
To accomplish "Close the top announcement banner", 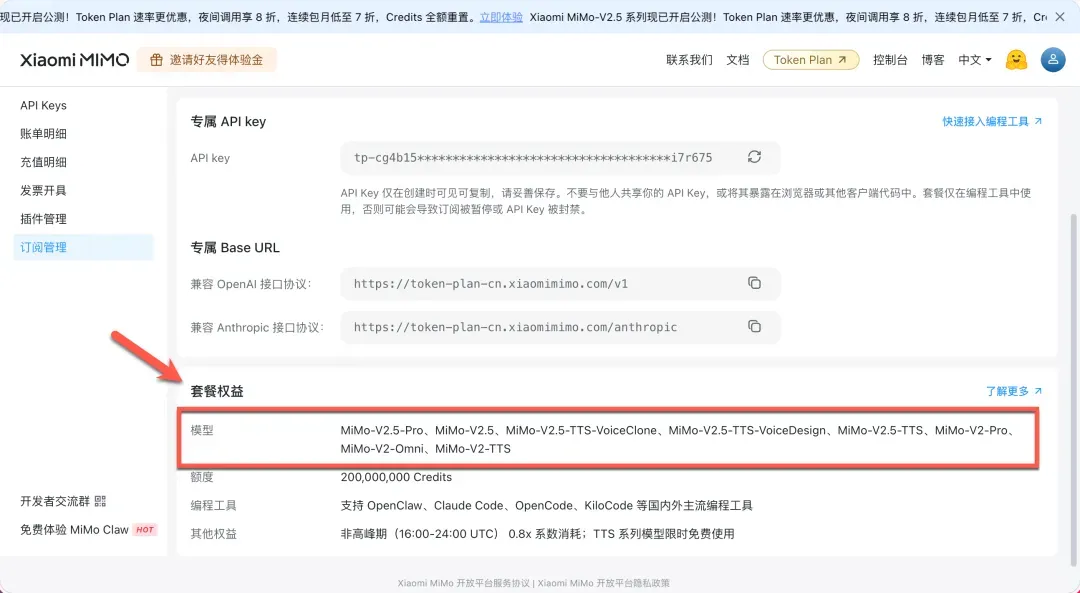I will click(1060, 17).
